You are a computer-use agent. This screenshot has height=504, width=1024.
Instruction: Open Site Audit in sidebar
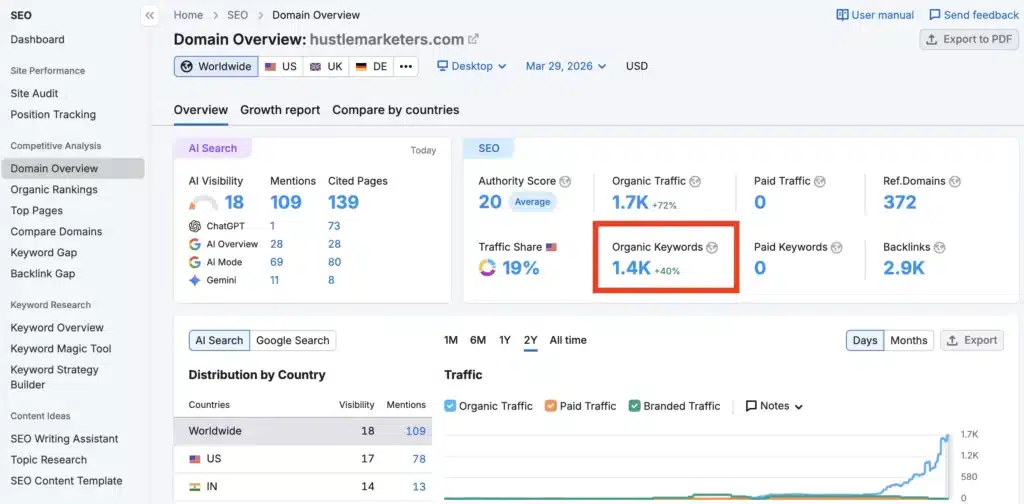[35, 93]
